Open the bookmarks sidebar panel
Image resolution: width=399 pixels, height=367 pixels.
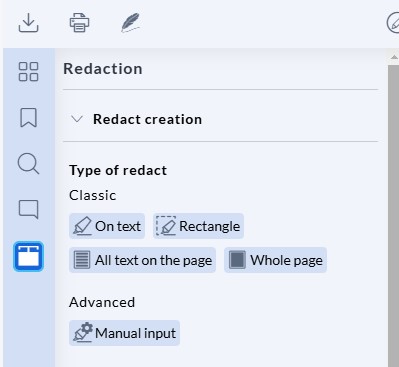pyautogui.click(x=28, y=117)
